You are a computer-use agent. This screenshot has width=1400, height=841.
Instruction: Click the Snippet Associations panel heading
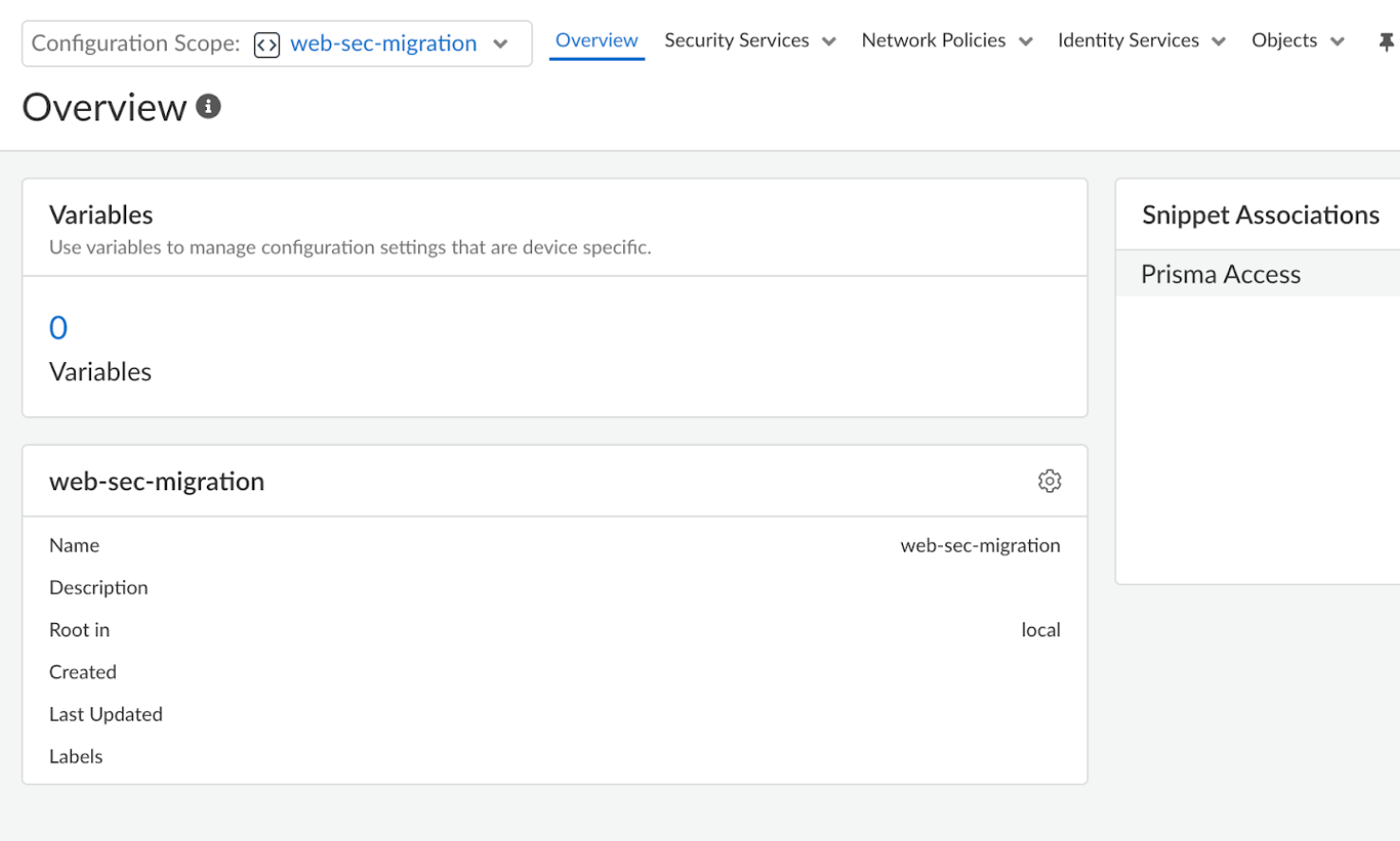click(x=1260, y=215)
